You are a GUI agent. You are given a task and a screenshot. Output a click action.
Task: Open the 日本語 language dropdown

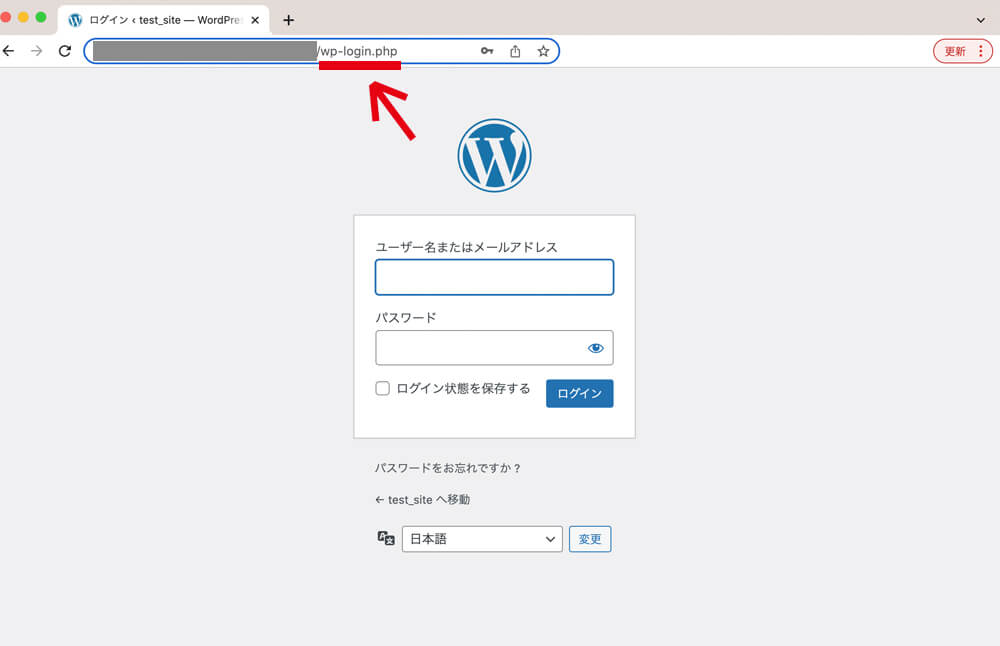(x=482, y=539)
